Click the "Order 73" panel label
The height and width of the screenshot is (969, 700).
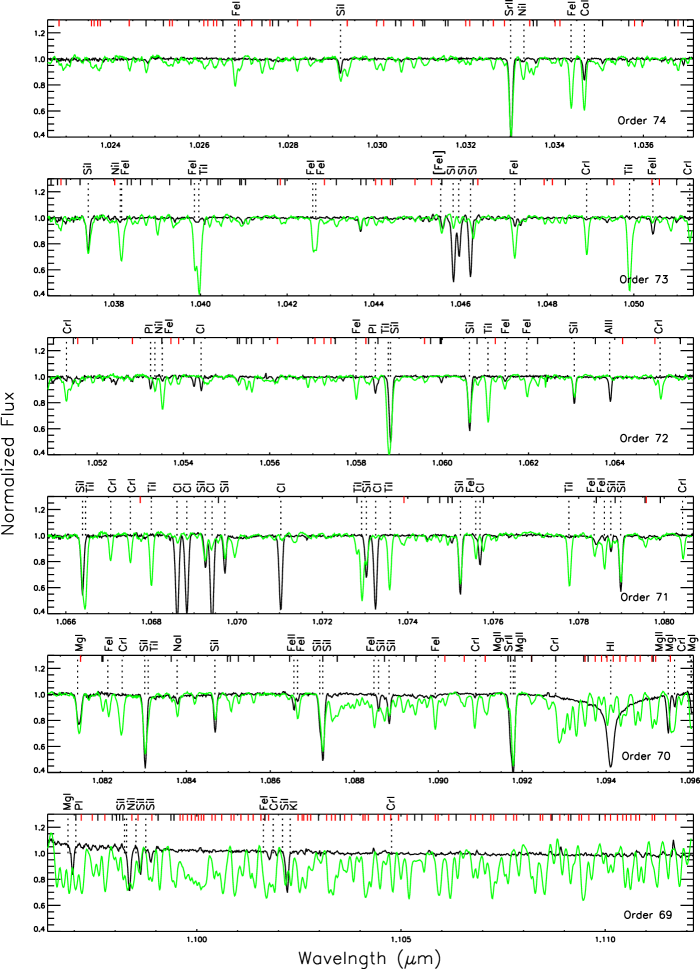tap(644, 279)
